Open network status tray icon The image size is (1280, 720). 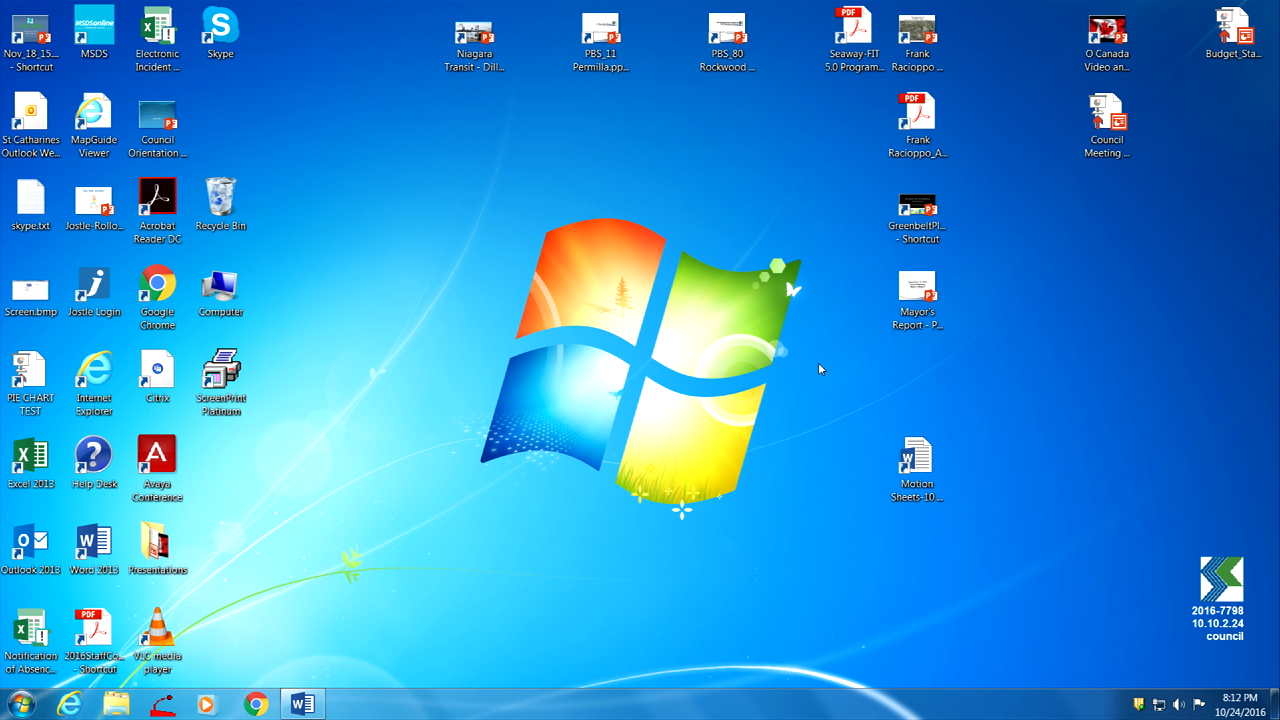(1159, 704)
